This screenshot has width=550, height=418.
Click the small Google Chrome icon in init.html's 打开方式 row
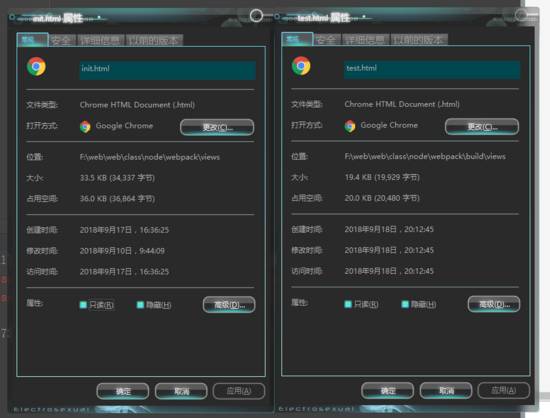point(85,127)
